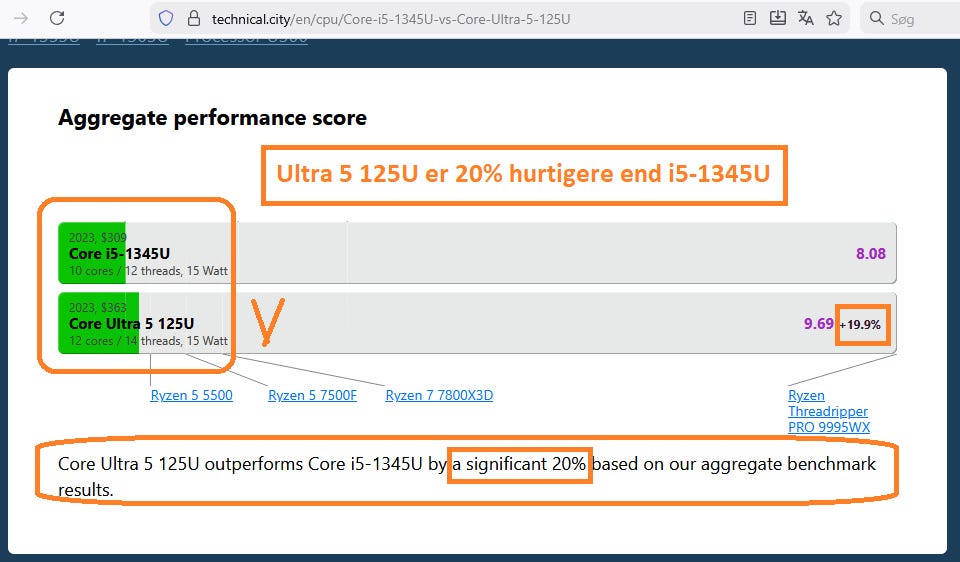Image resolution: width=960 pixels, height=562 pixels.
Task: Toggle reader view icon in address bar
Action: pyautogui.click(x=749, y=18)
